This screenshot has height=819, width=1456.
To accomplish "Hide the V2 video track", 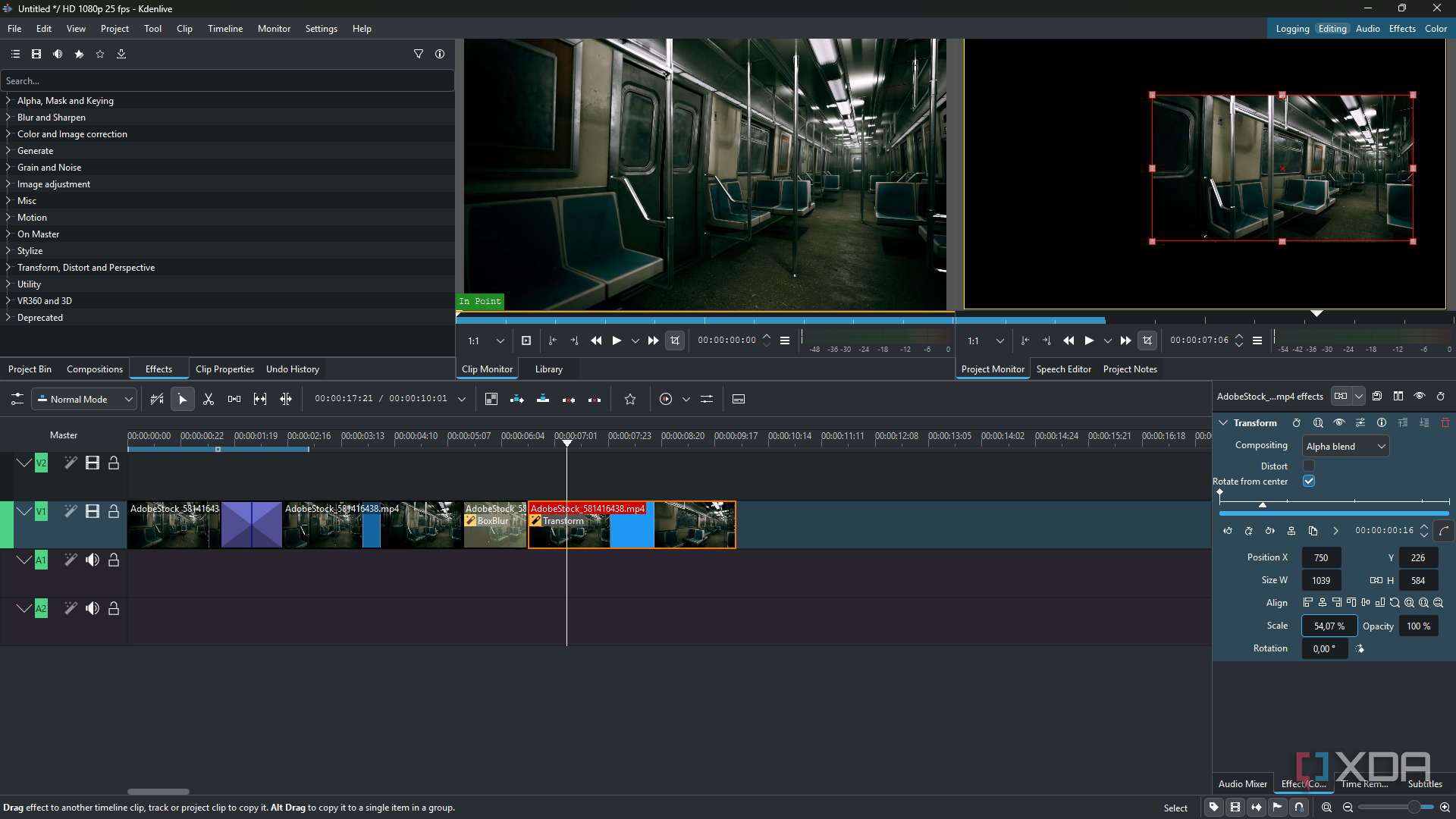I will pos(93,463).
